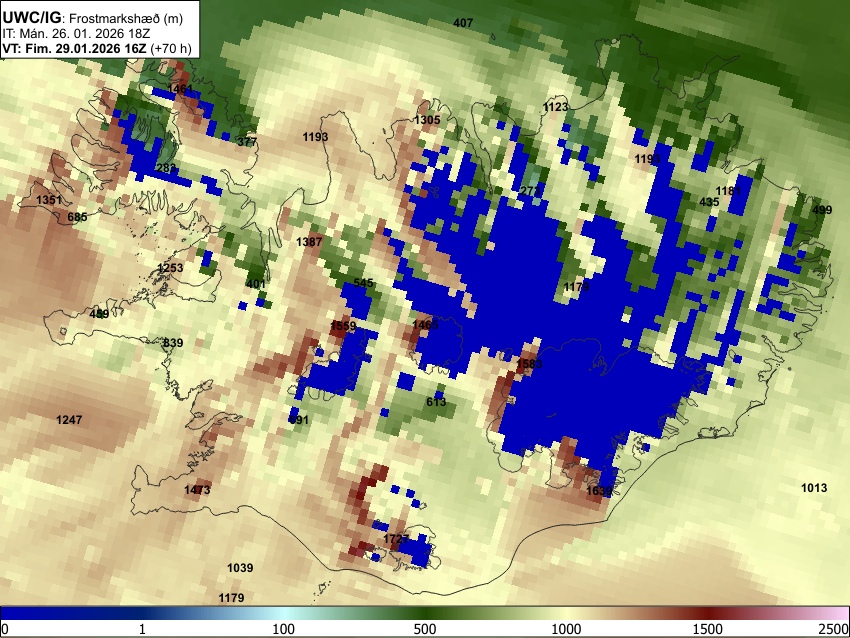The image size is (850, 638).
Task: Click the map value label 1727
Action: point(396,539)
